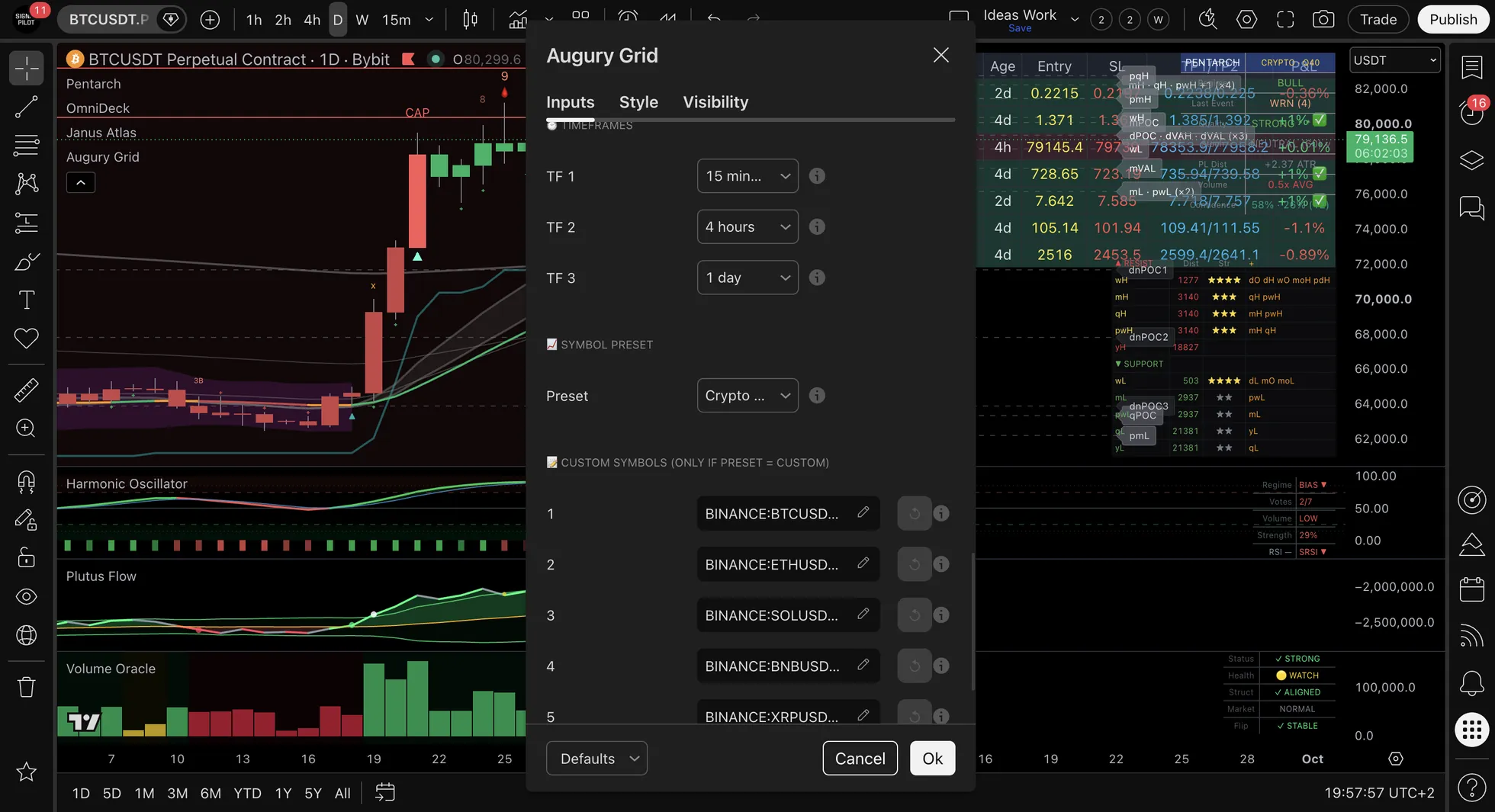The image size is (1495, 812).
Task: Click the Cancel button
Action: click(x=860, y=759)
